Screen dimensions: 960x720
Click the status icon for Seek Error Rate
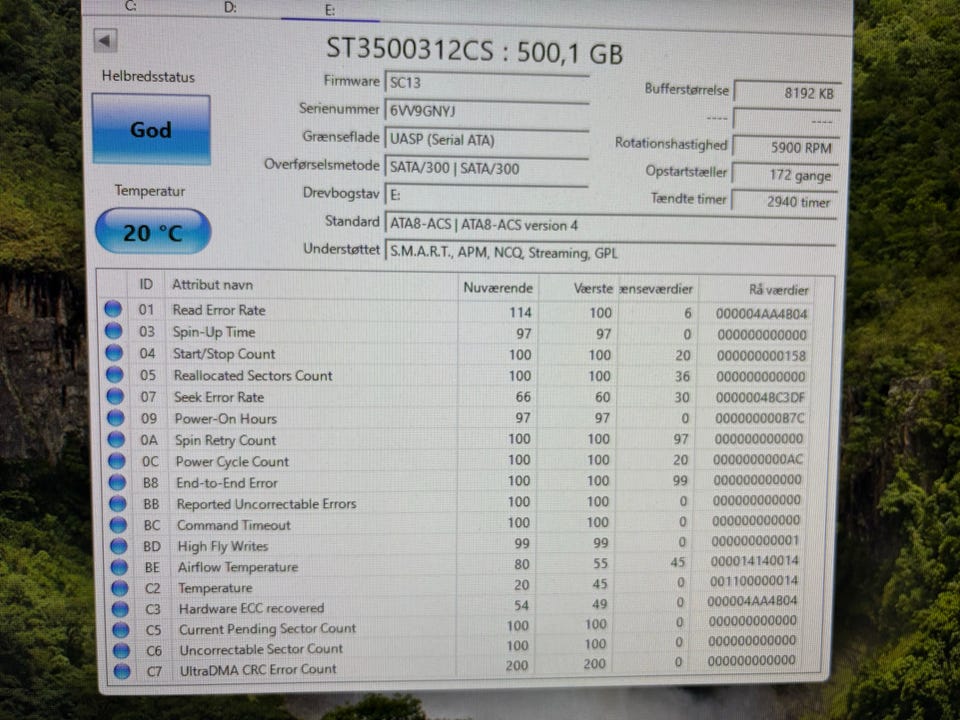click(115, 396)
